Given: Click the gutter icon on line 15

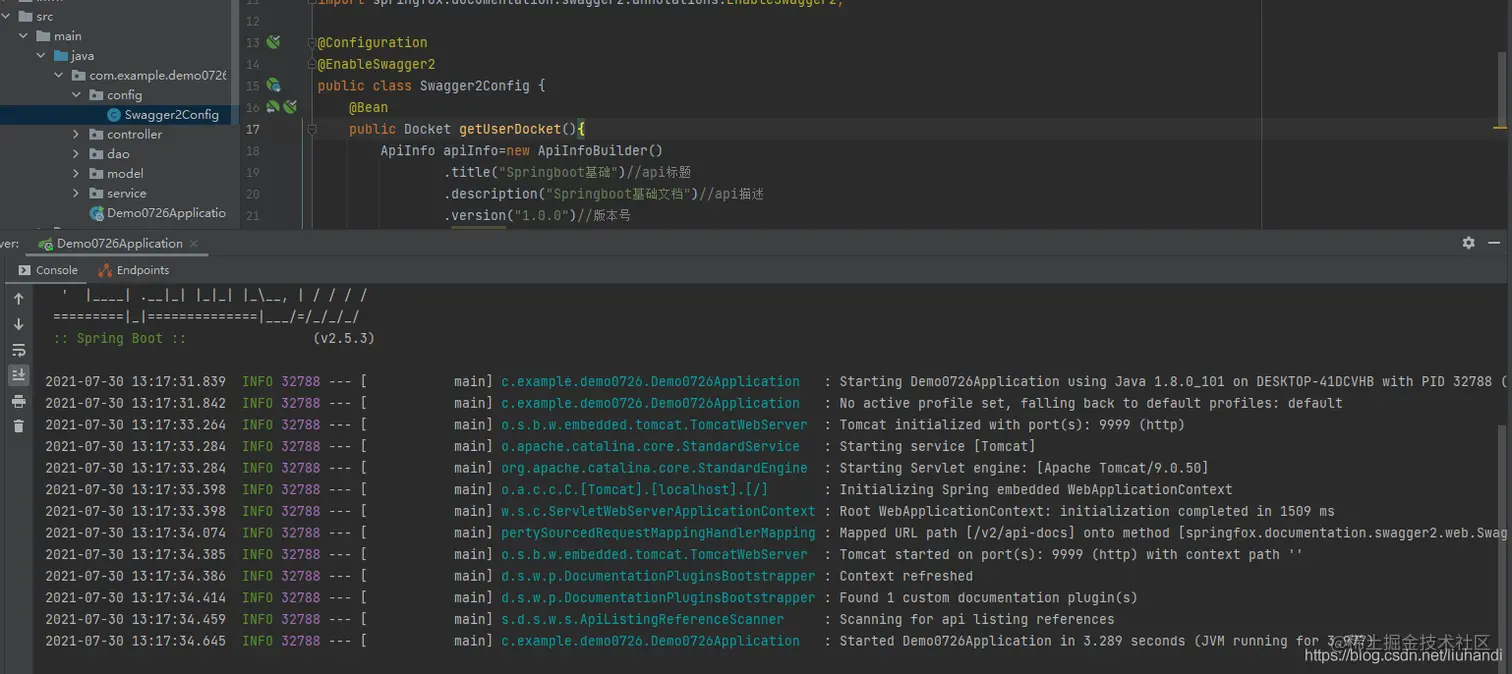Looking at the screenshot, I should pos(273,85).
